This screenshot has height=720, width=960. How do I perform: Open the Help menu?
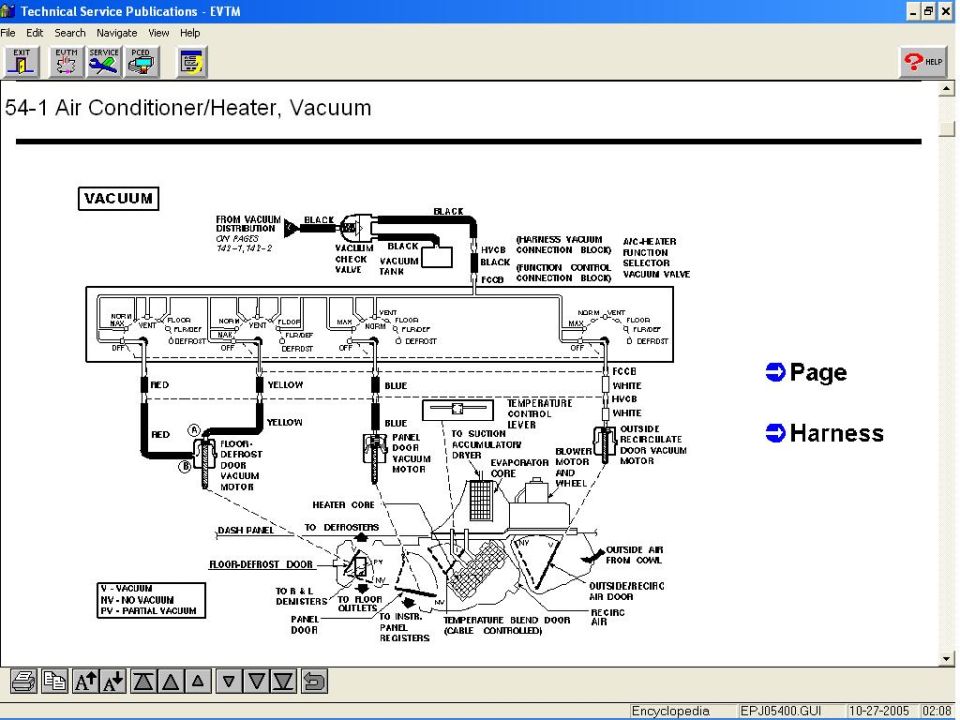190,33
